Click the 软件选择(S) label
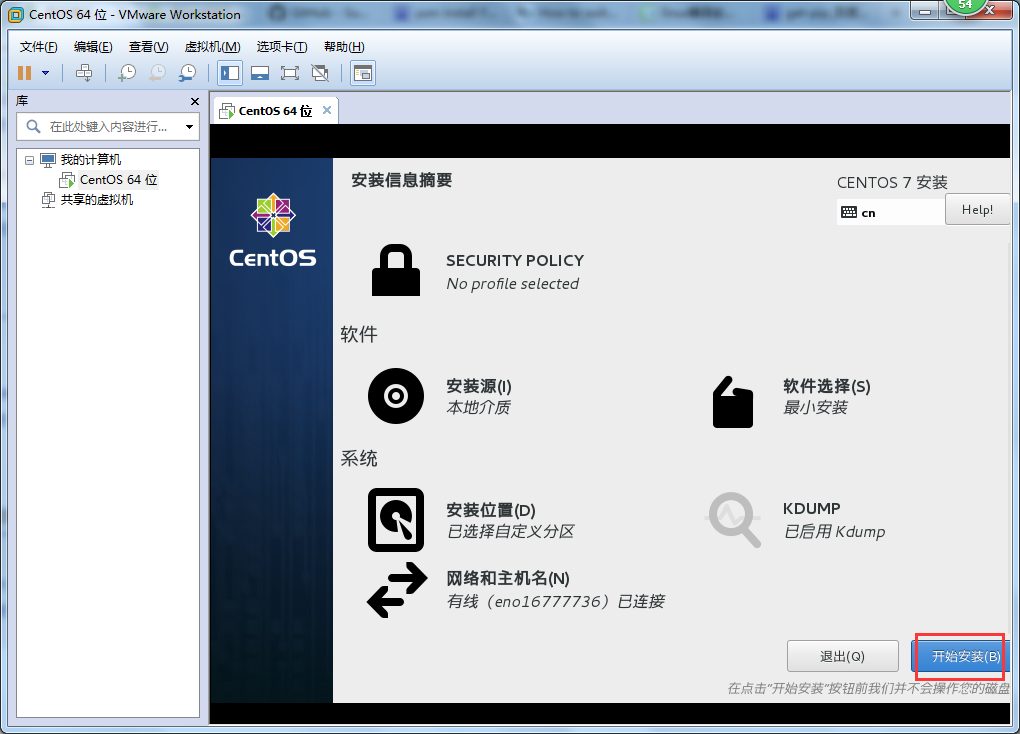The image size is (1020, 734). (x=826, y=386)
